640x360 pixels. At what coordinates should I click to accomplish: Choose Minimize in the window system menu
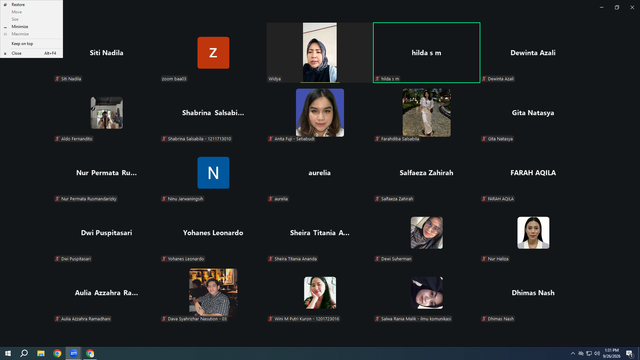point(31,27)
